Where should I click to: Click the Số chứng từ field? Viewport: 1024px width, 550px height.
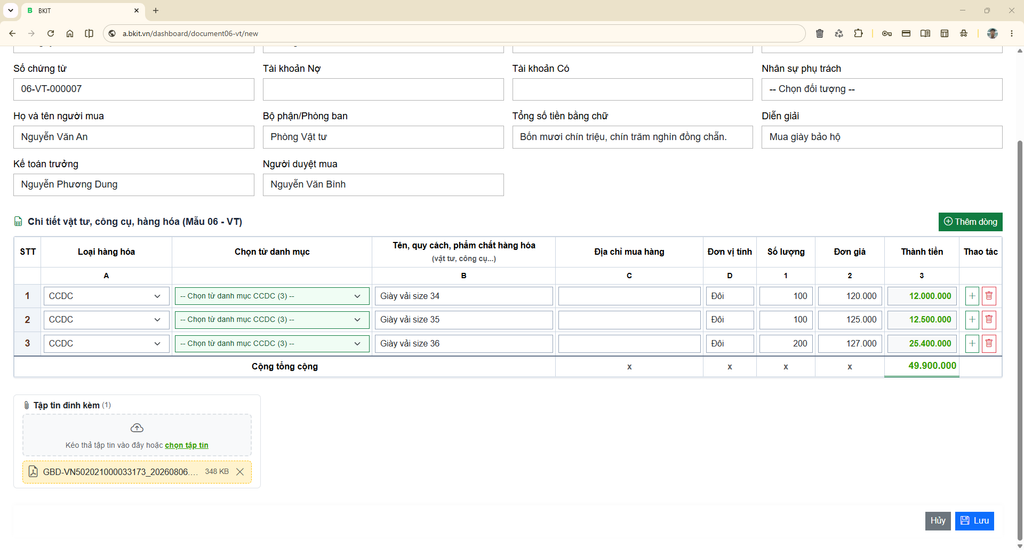coord(134,89)
